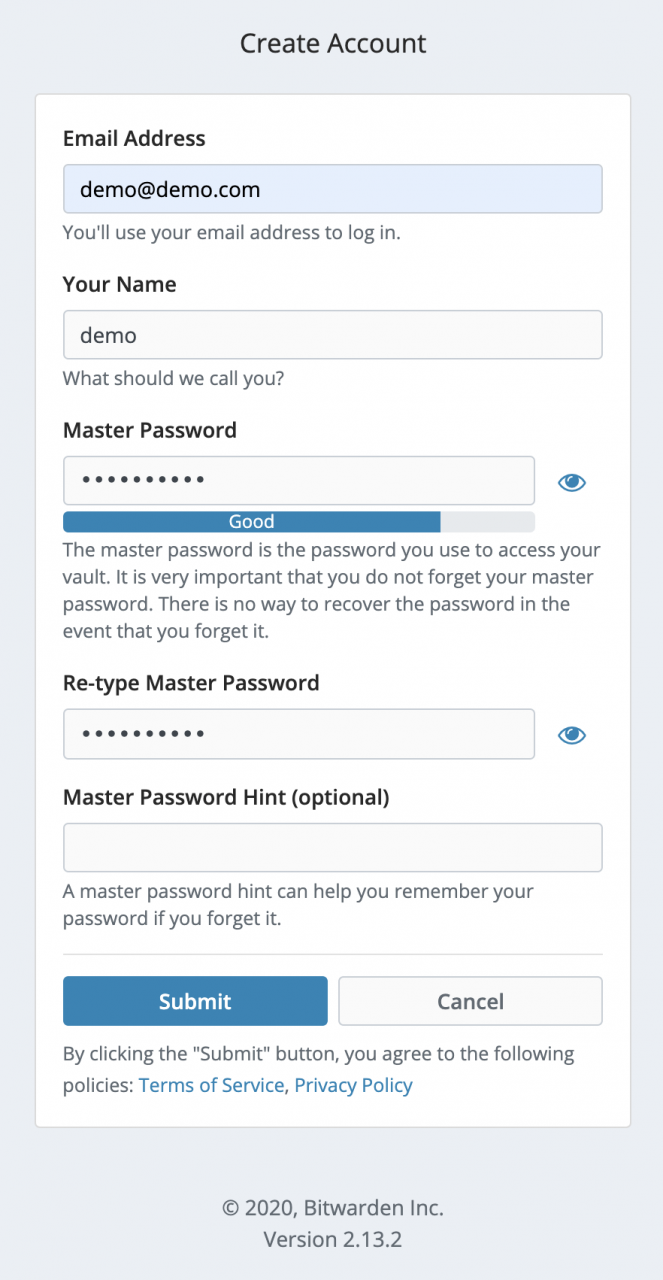Show the Re-type Master Password characters
The width and height of the screenshot is (663, 1280).
pyautogui.click(x=572, y=735)
